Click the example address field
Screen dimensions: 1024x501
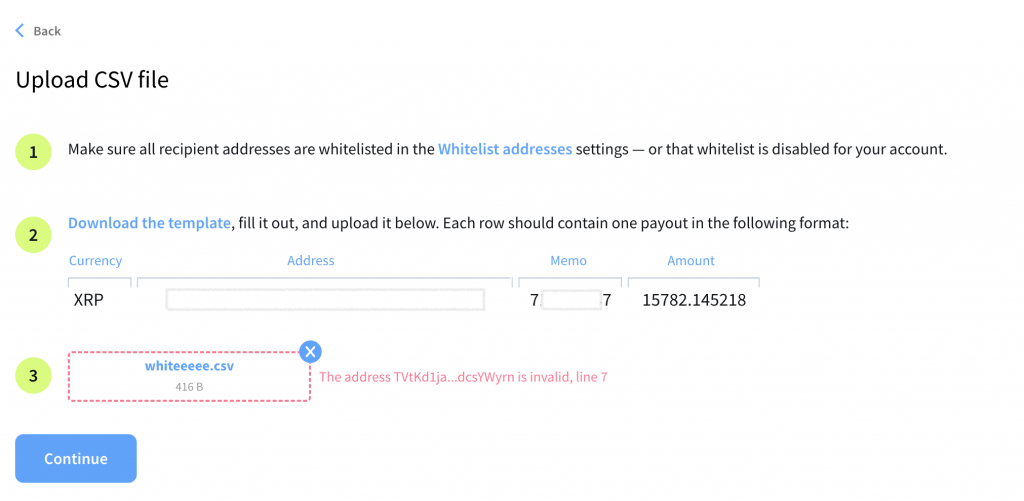click(325, 300)
